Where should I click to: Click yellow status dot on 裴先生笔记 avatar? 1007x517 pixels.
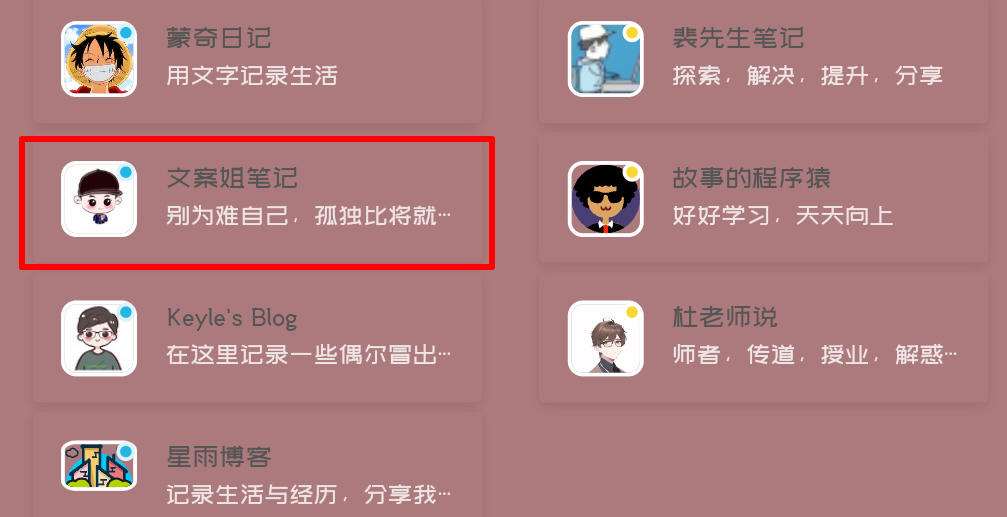tap(632, 33)
